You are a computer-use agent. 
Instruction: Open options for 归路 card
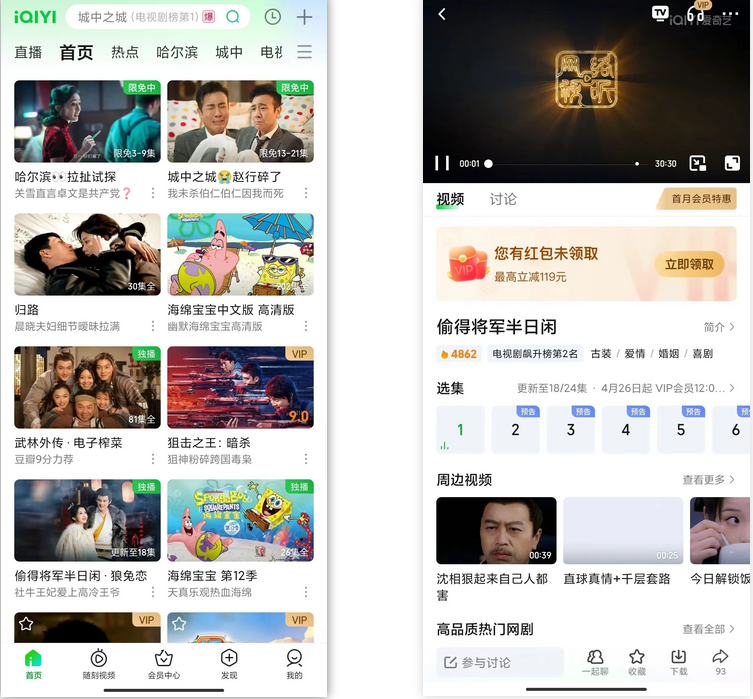coord(153,326)
